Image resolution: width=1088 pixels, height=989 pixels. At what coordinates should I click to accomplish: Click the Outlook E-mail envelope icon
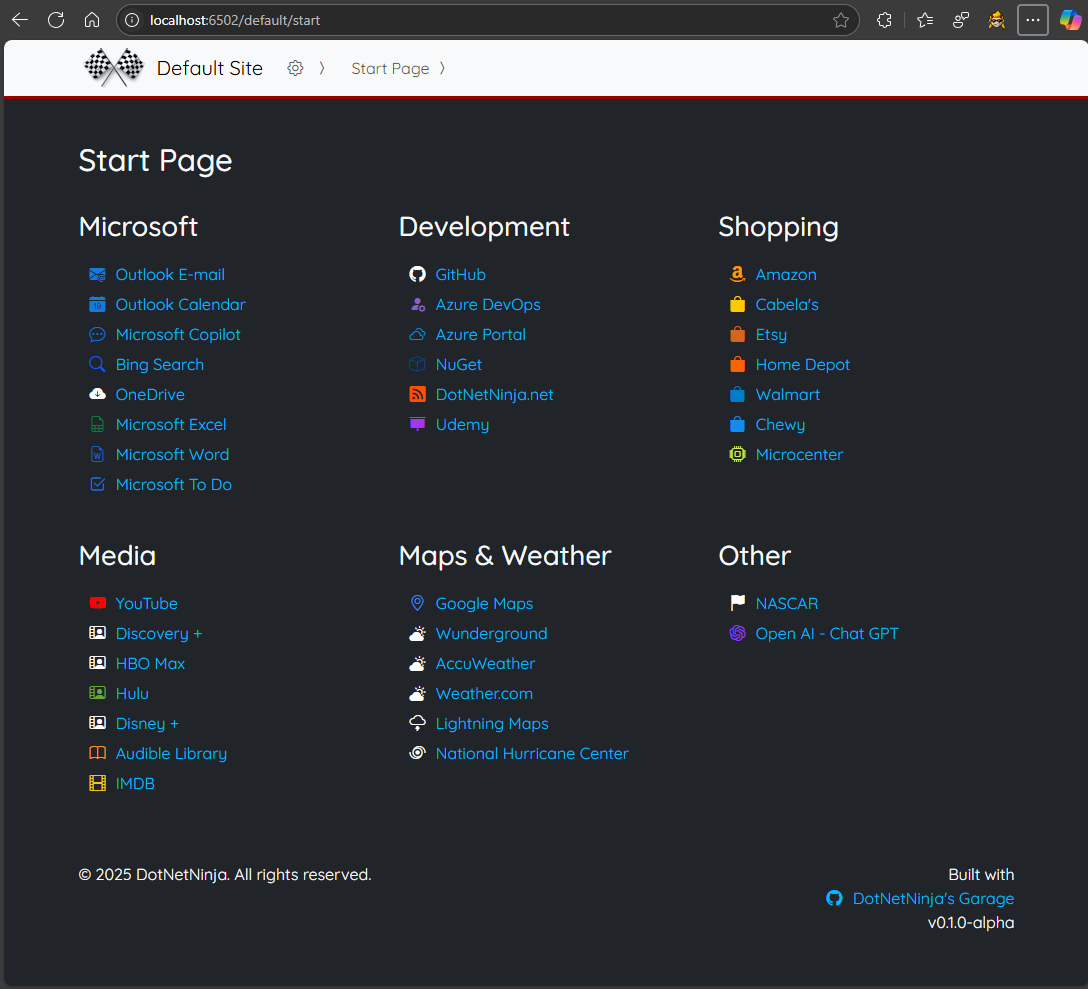click(98, 274)
